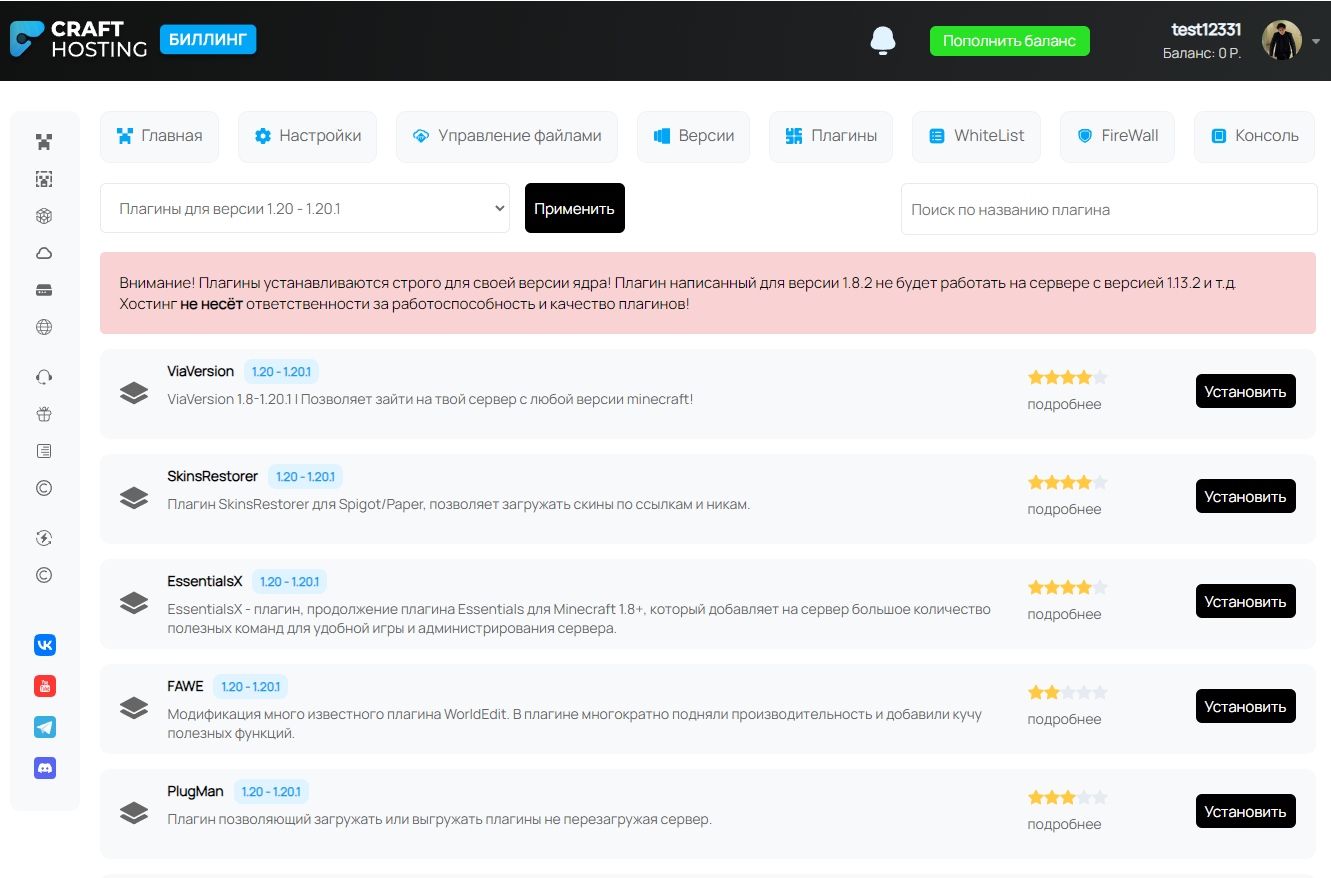Open the hexagon cube sidebar icon
The image size is (1331, 878).
click(44, 216)
